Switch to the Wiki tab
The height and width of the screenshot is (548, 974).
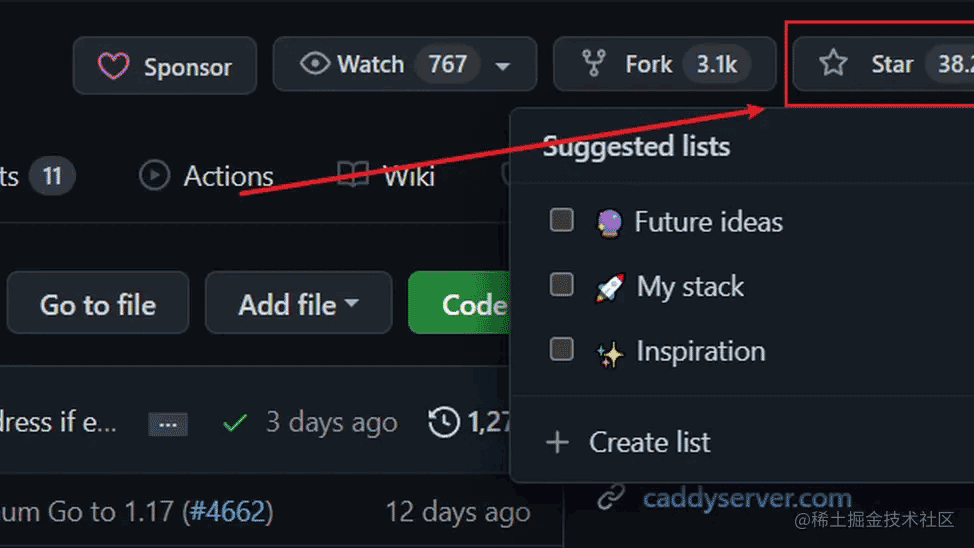pos(408,177)
